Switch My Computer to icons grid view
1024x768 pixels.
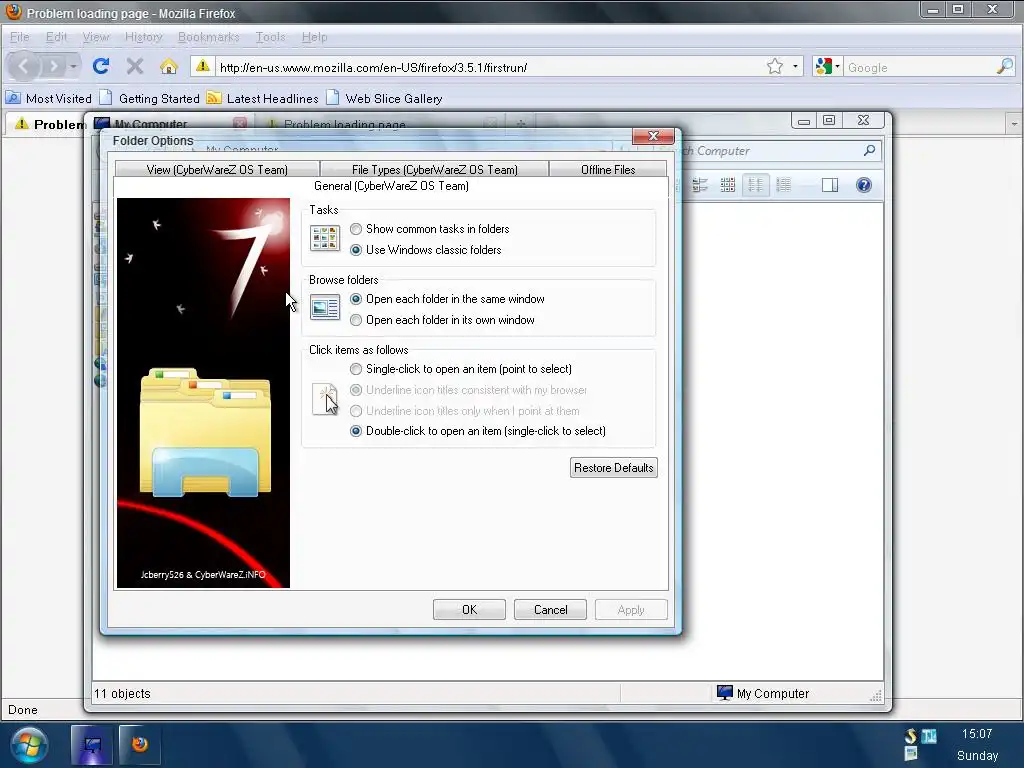[728, 185]
